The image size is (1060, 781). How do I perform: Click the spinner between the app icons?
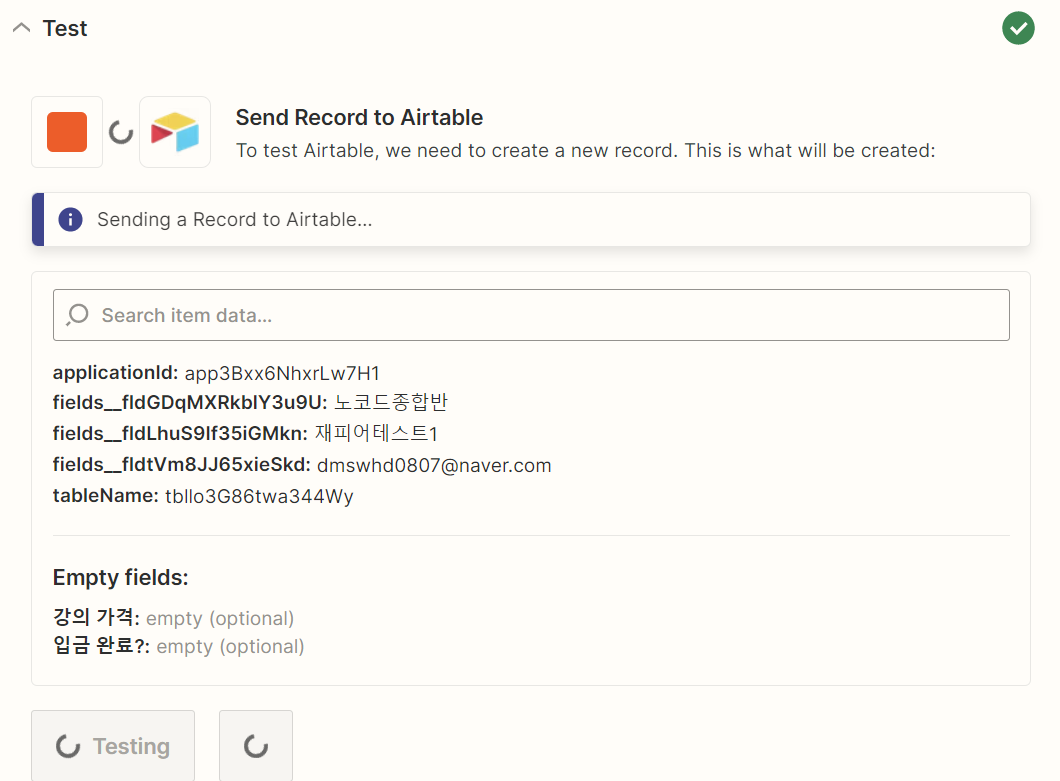[121, 132]
